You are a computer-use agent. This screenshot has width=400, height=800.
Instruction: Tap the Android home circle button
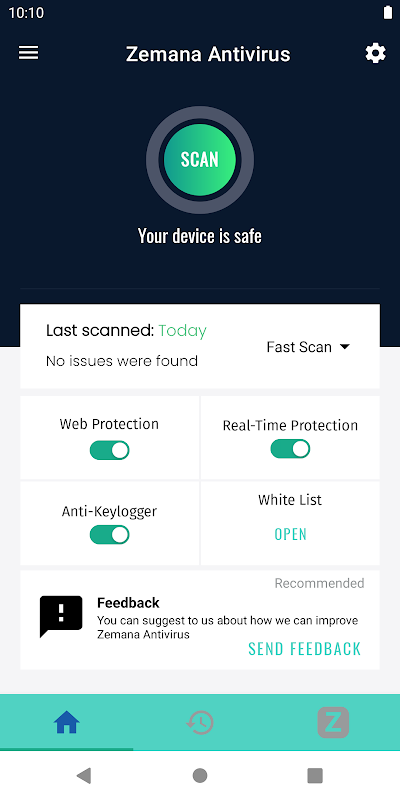200,776
